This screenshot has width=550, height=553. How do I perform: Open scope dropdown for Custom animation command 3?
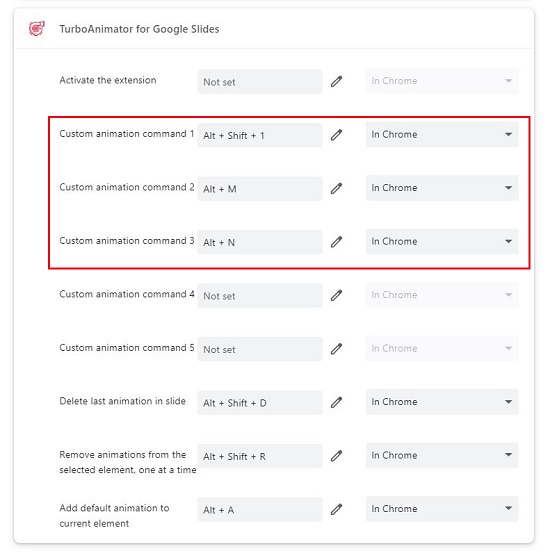pos(442,242)
